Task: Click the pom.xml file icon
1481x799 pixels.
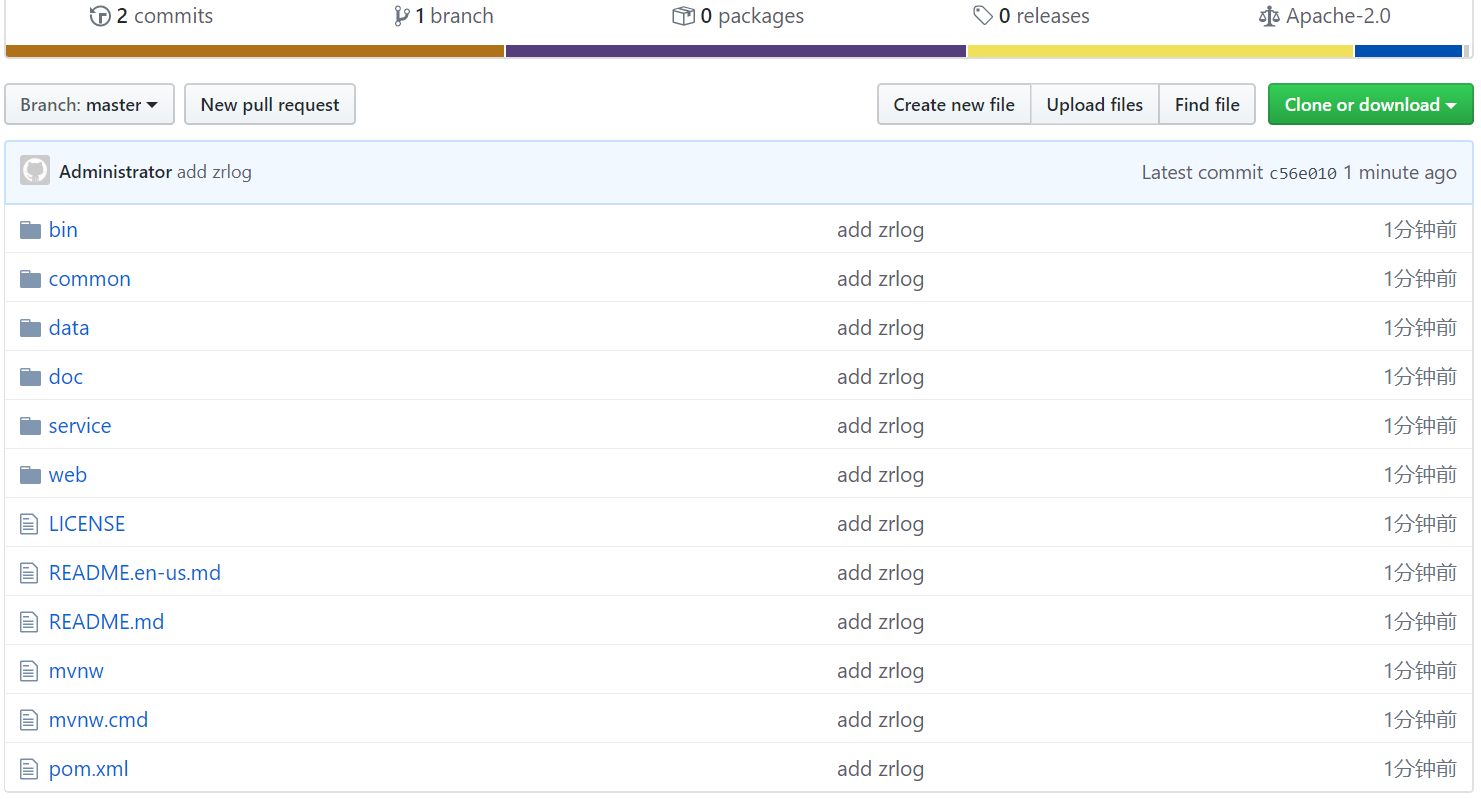Action: pos(29,769)
